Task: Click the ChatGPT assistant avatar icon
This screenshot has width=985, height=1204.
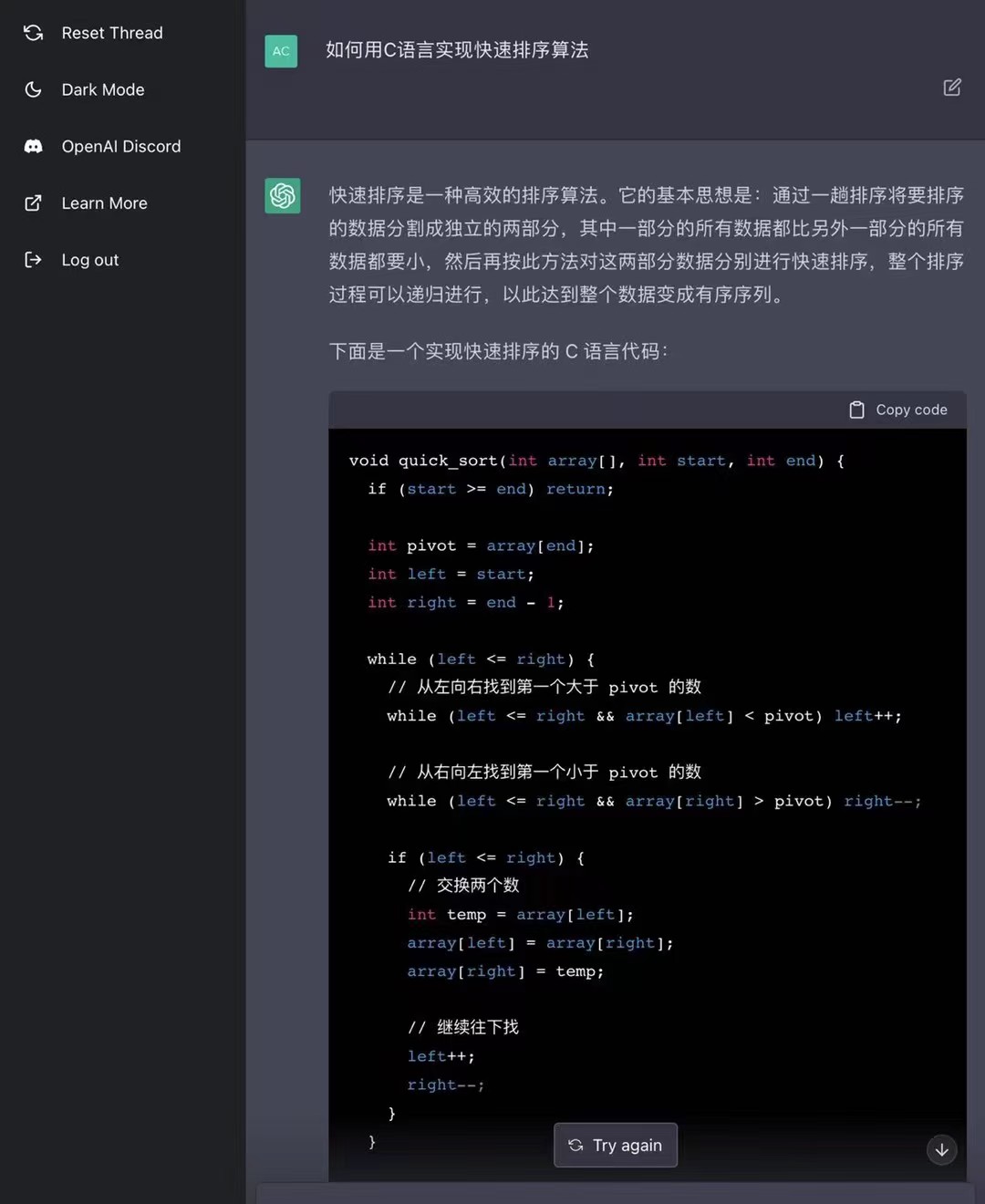Action: (283, 195)
